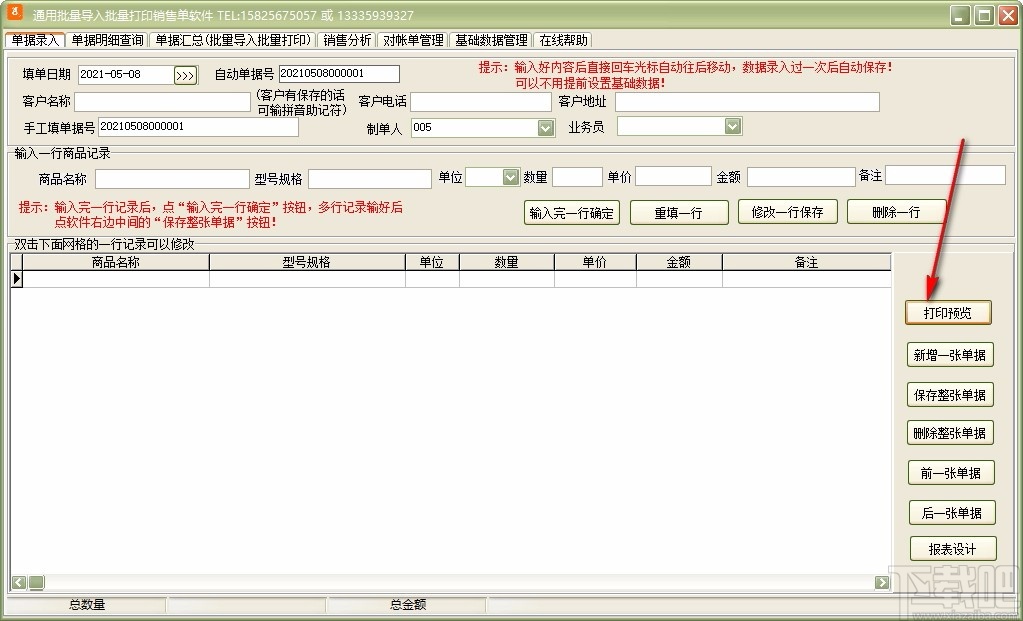Viewport: 1023px width, 621px height.
Task: Go to previous order with 前一张单据
Action: (x=948, y=471)
